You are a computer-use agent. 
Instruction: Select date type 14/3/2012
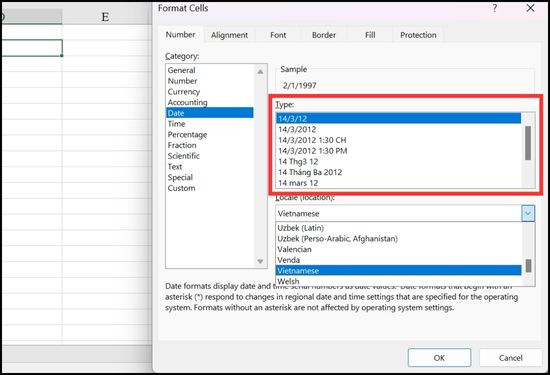click(x=399, y=129)
